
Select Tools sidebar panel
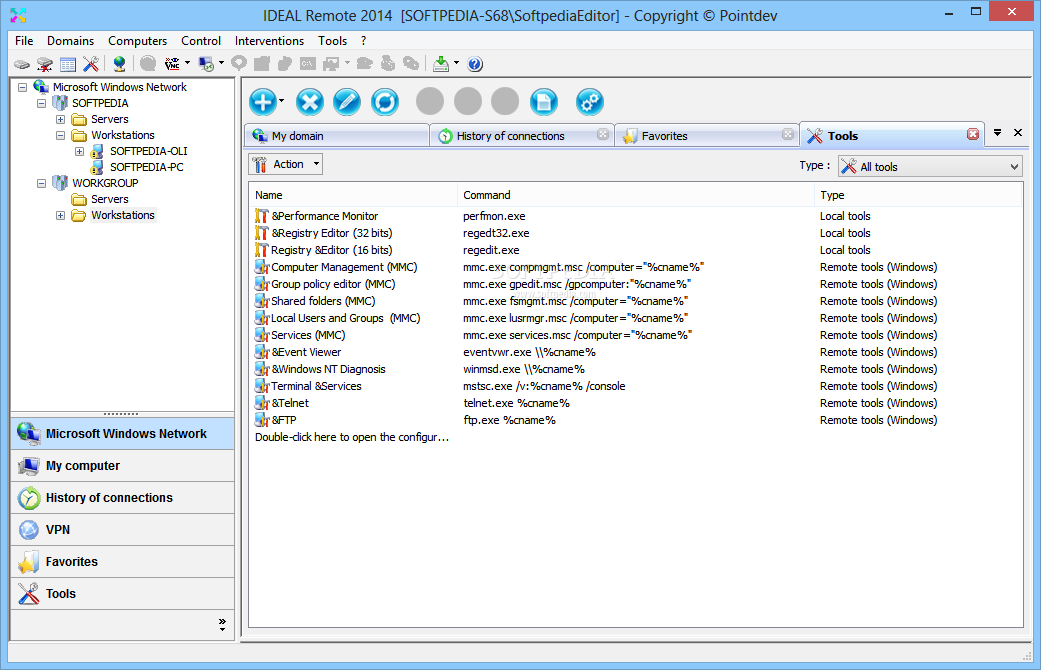(x=122, y=594)
